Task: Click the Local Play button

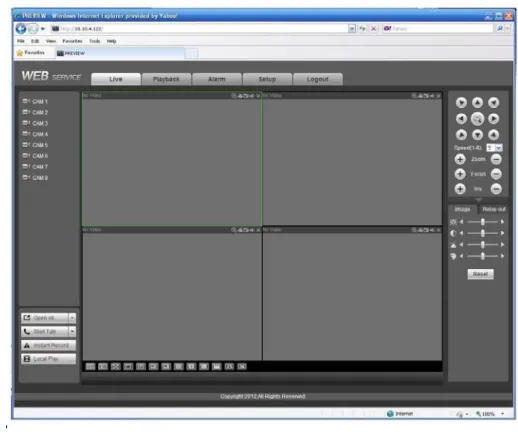Action: click(x=49, y=359)
